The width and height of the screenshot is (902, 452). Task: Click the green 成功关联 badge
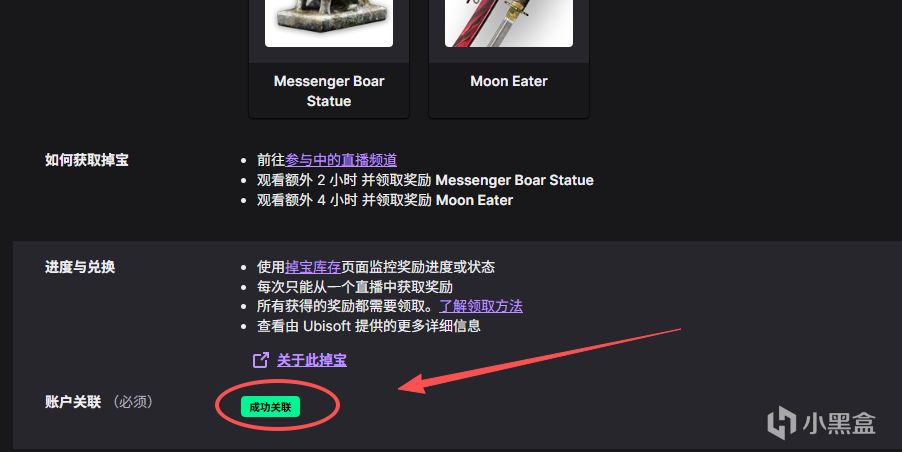pyautogui.click(x=270, y=407)
